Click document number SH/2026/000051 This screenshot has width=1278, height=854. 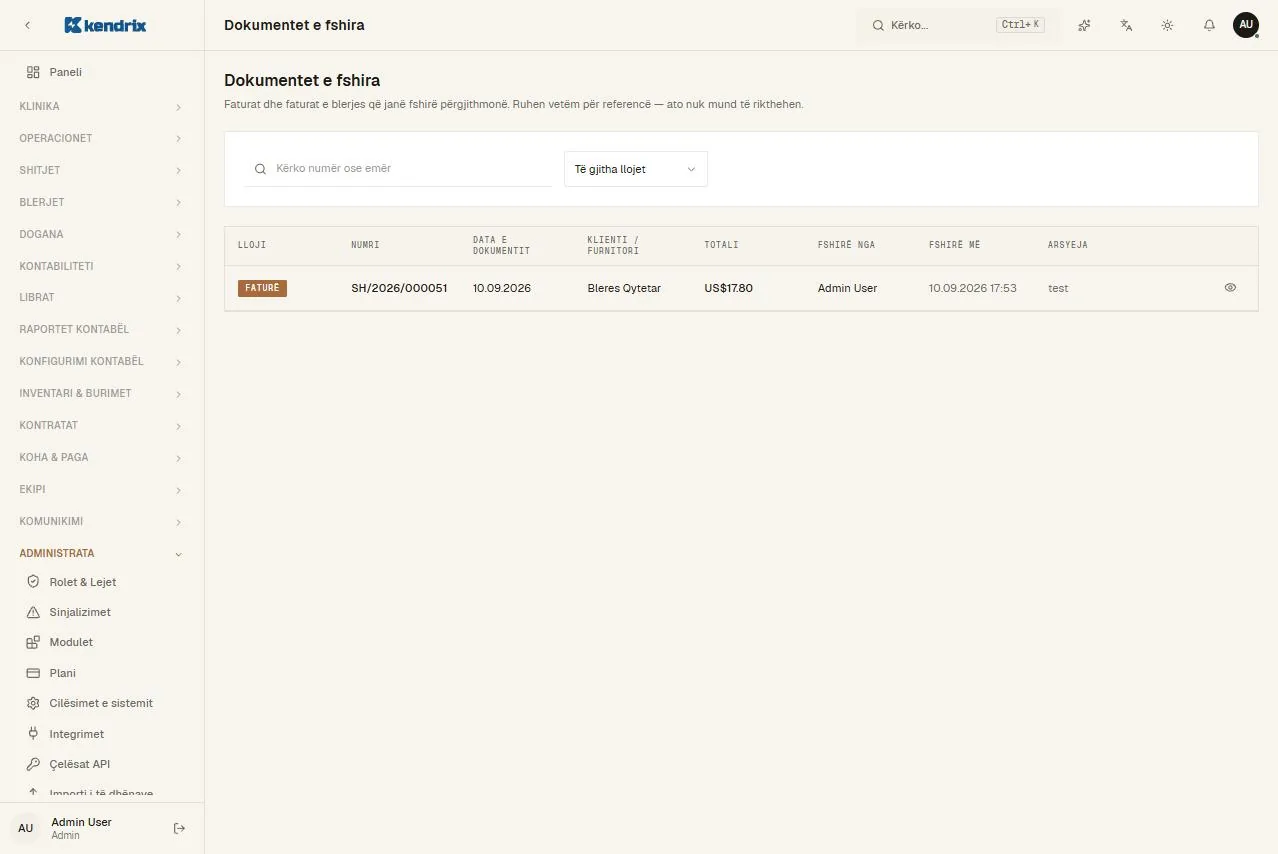click(399, 288)
